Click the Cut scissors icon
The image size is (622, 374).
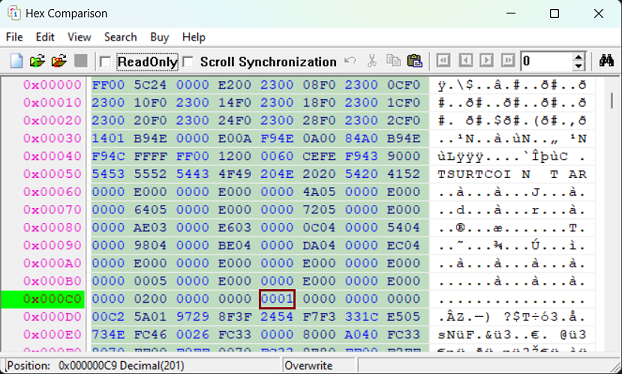372,61
